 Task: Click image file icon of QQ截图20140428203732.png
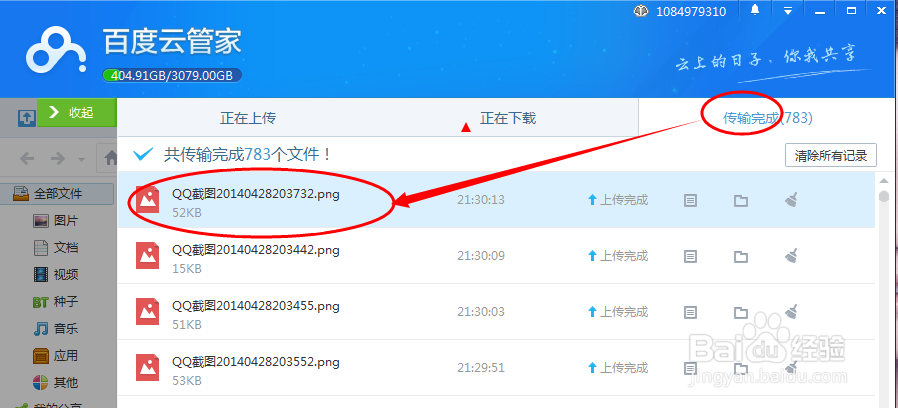tap(147, 200)
